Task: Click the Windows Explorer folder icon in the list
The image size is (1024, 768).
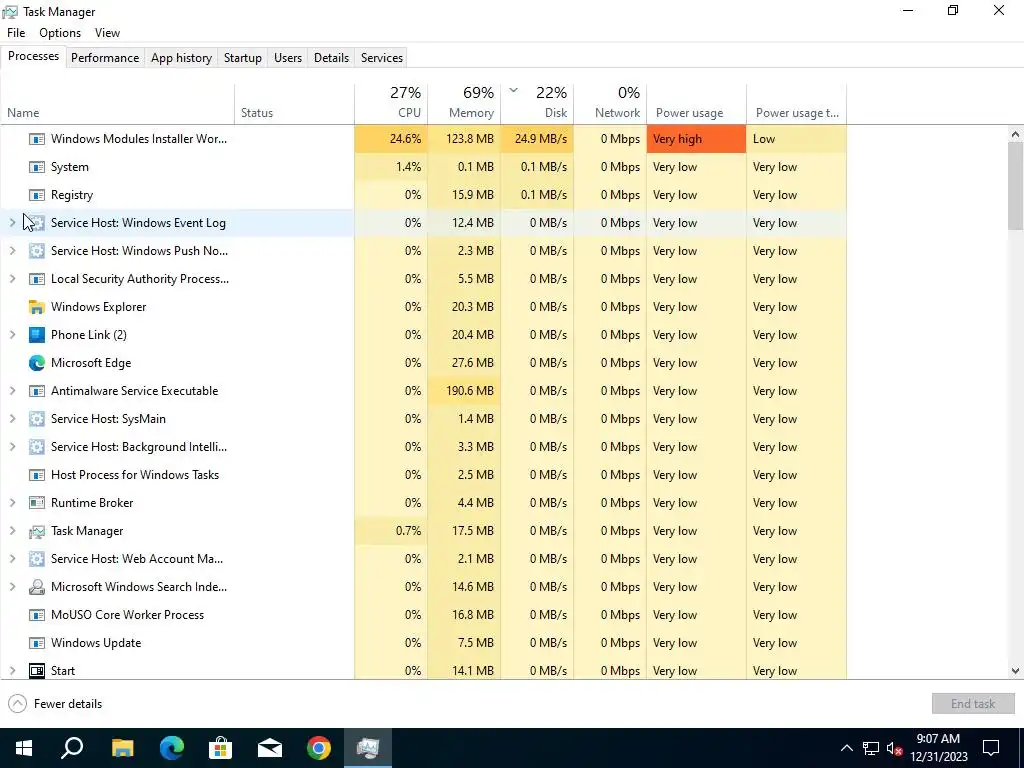Action: 37,307
